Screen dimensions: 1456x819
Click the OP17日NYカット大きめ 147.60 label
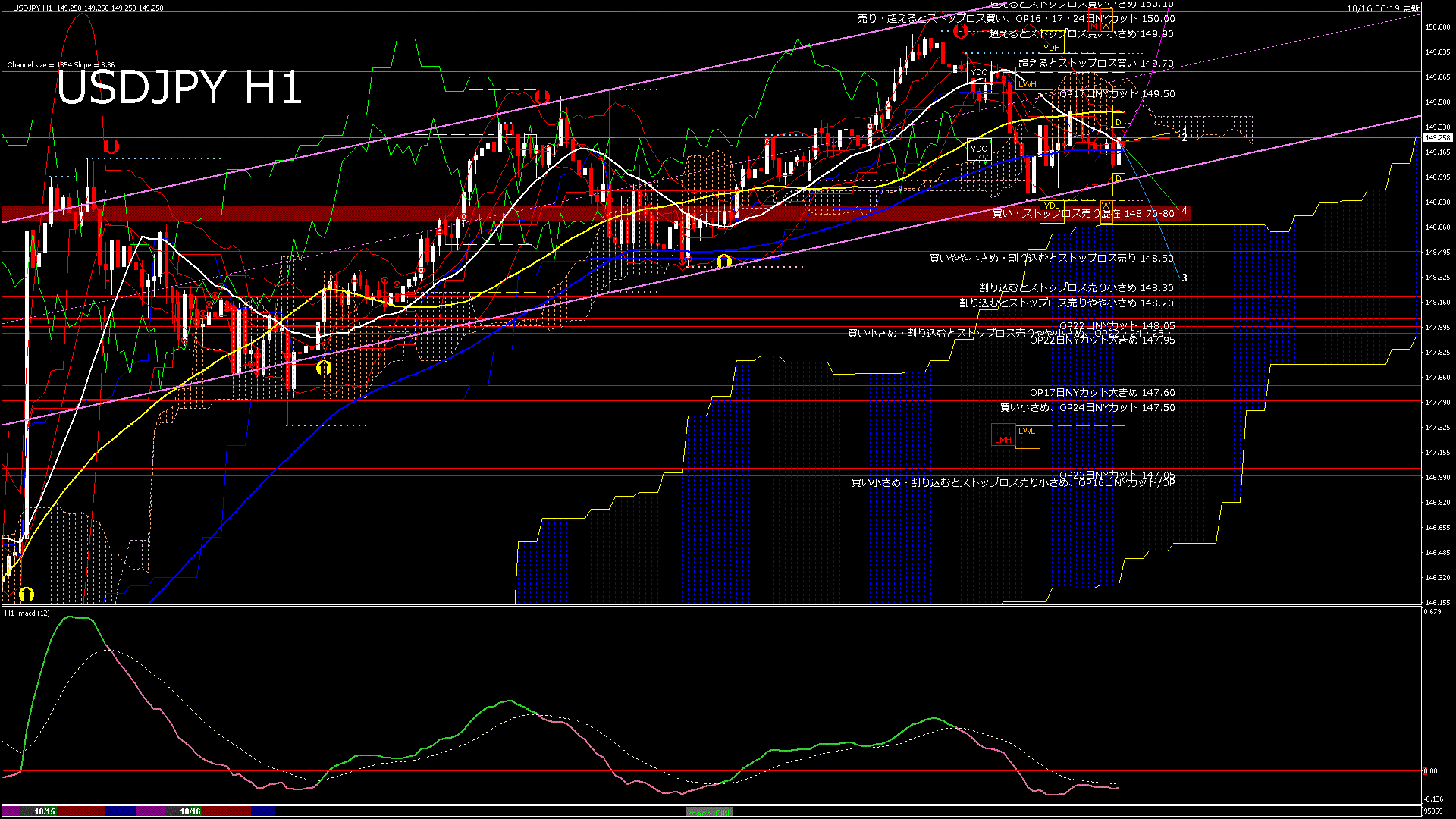pyautogui.click(x=1103, y=393)
